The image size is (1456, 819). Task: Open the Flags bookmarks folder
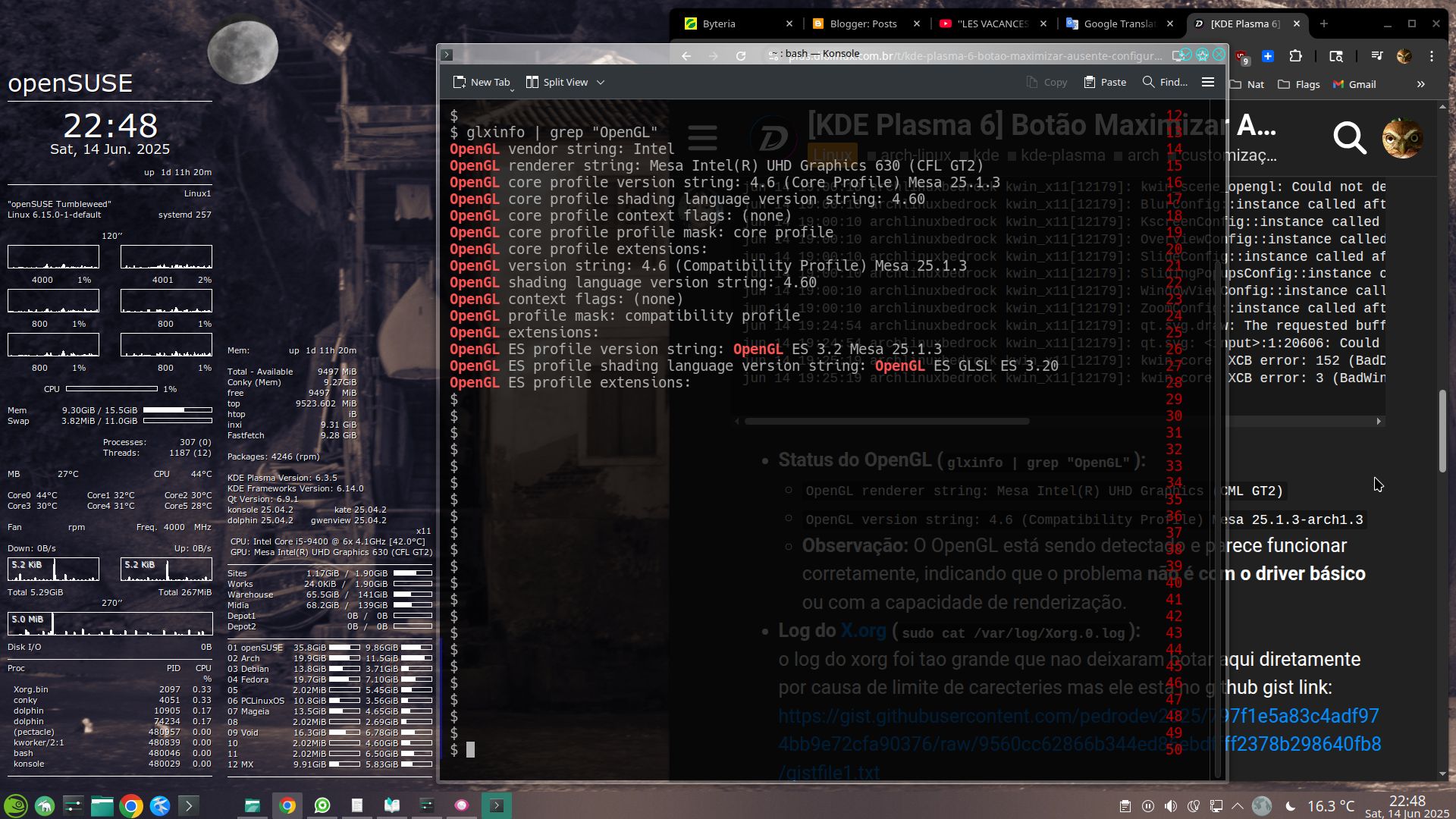coord(1299,84)
